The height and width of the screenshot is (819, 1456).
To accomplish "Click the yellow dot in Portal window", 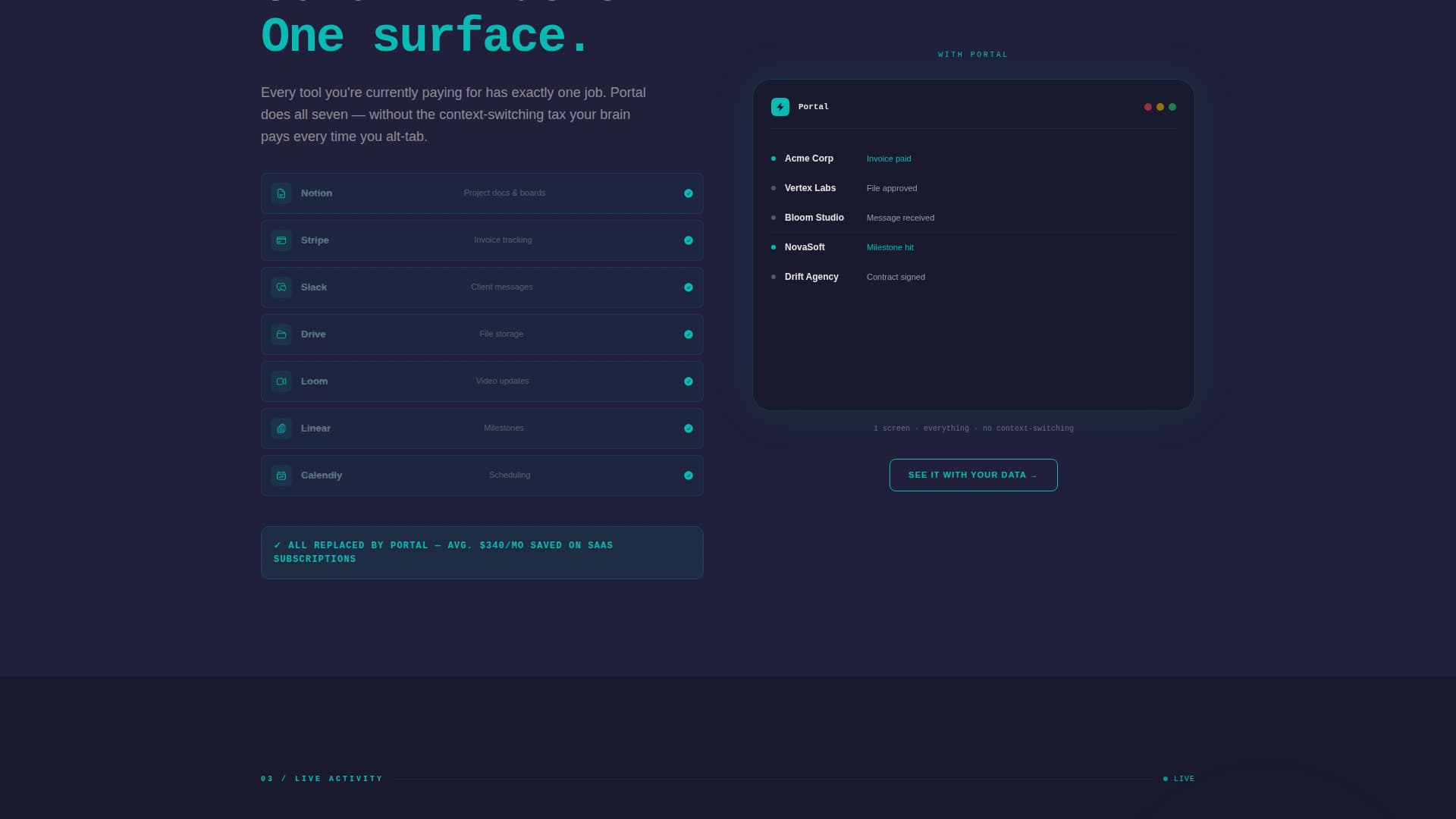I will [1160, 107].
